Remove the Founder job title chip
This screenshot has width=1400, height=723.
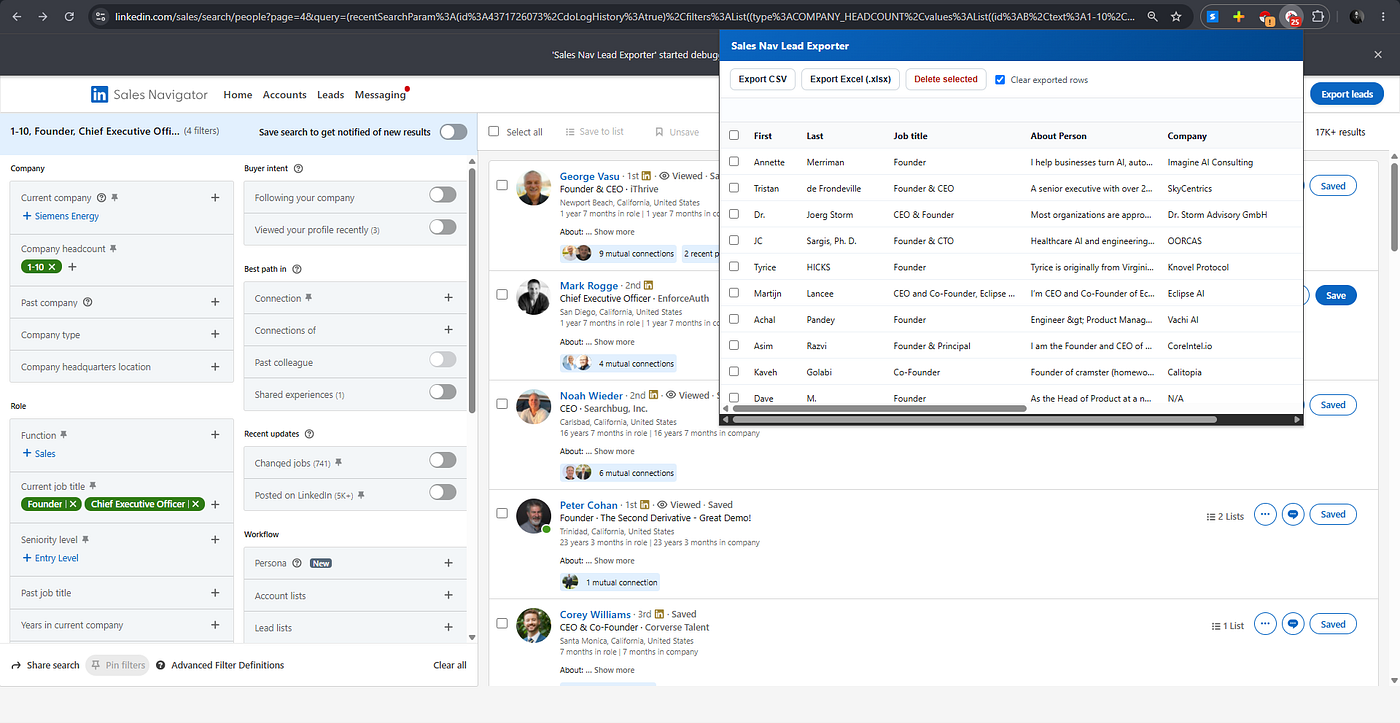pyautogui.click(x=73, y=504)
